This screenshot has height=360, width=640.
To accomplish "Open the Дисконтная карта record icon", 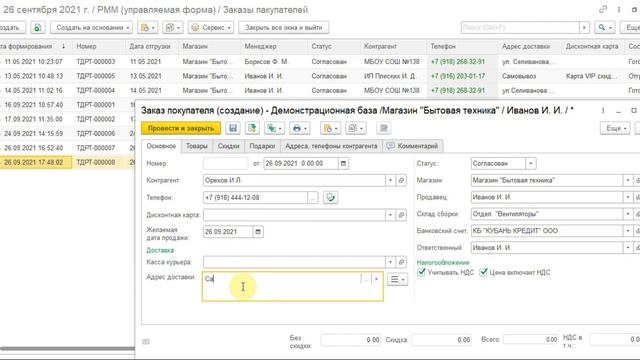I will 401,215.
